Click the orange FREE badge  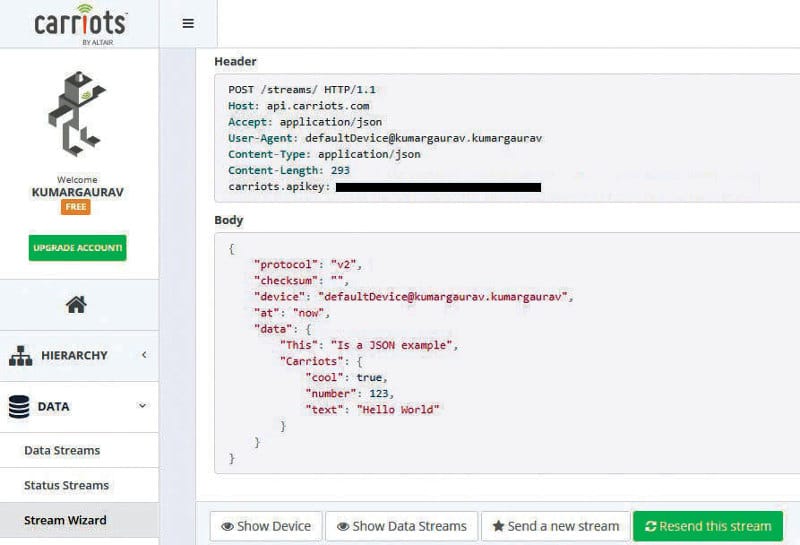[76, 207]
